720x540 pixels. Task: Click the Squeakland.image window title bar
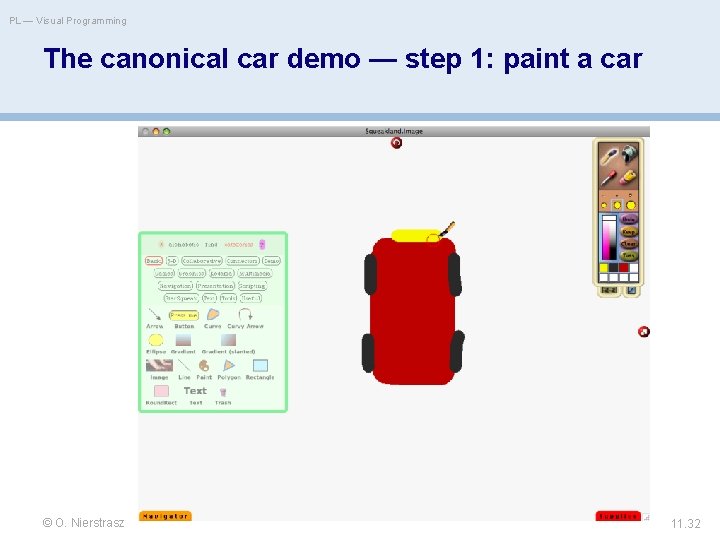click(x=394, y=131)
